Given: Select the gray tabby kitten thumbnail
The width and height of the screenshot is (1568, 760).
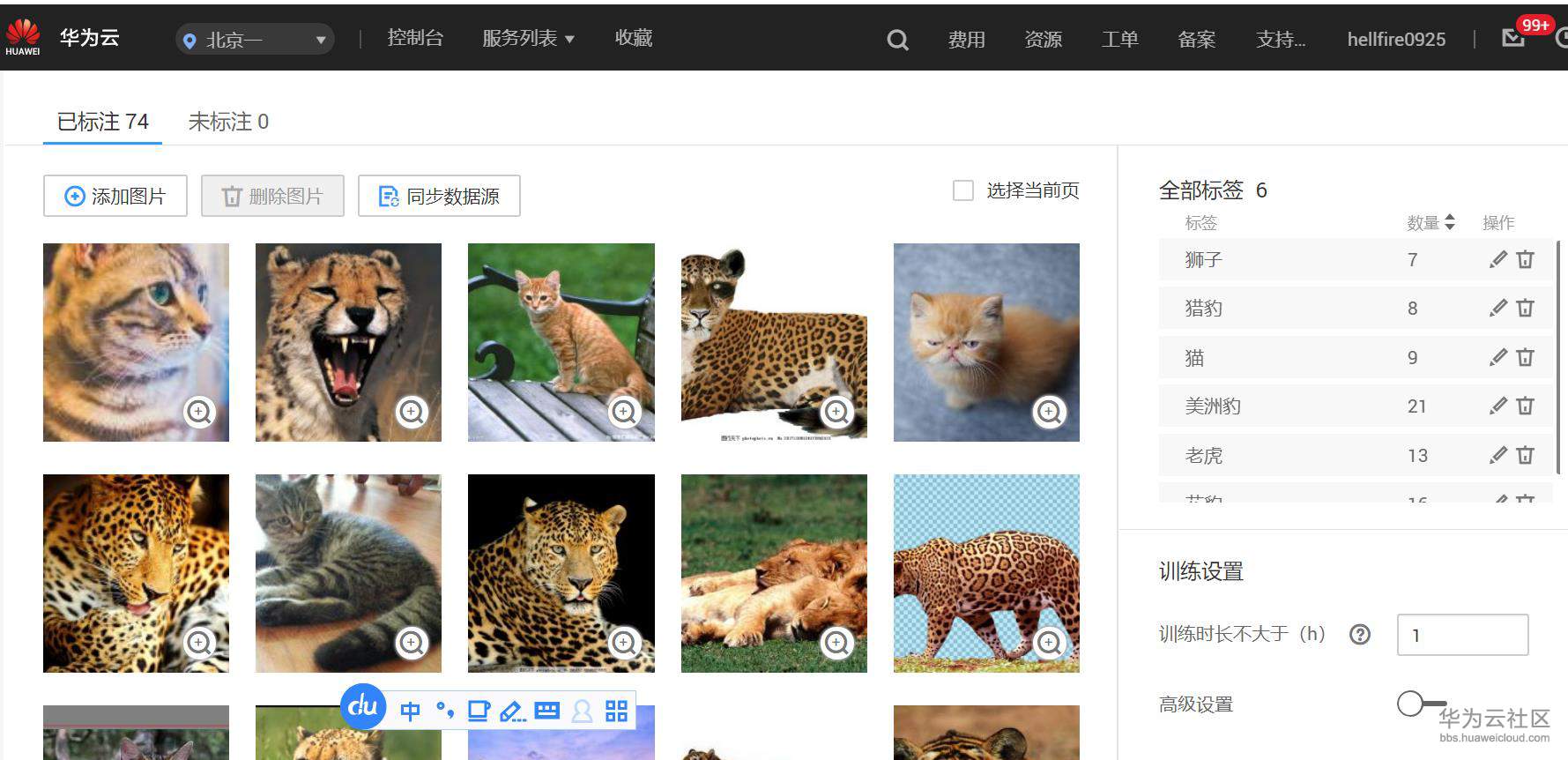Looking at the screenshot, I should pyautogui.click(x=348, y=573).
